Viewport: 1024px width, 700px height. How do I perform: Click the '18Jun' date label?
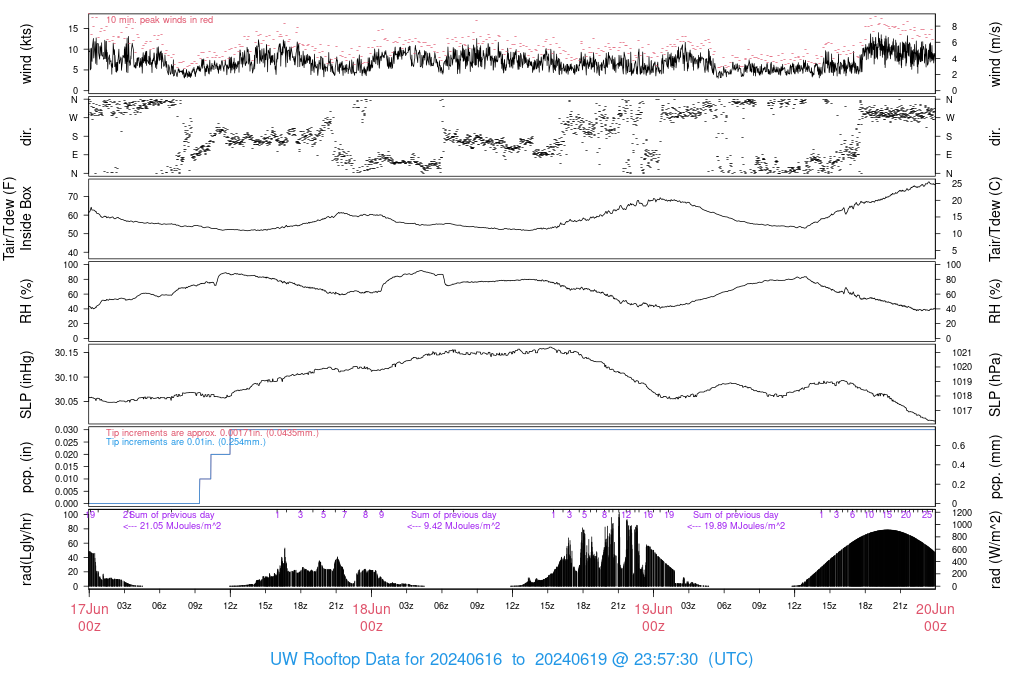pyautogui.click(x=372, y=609)
